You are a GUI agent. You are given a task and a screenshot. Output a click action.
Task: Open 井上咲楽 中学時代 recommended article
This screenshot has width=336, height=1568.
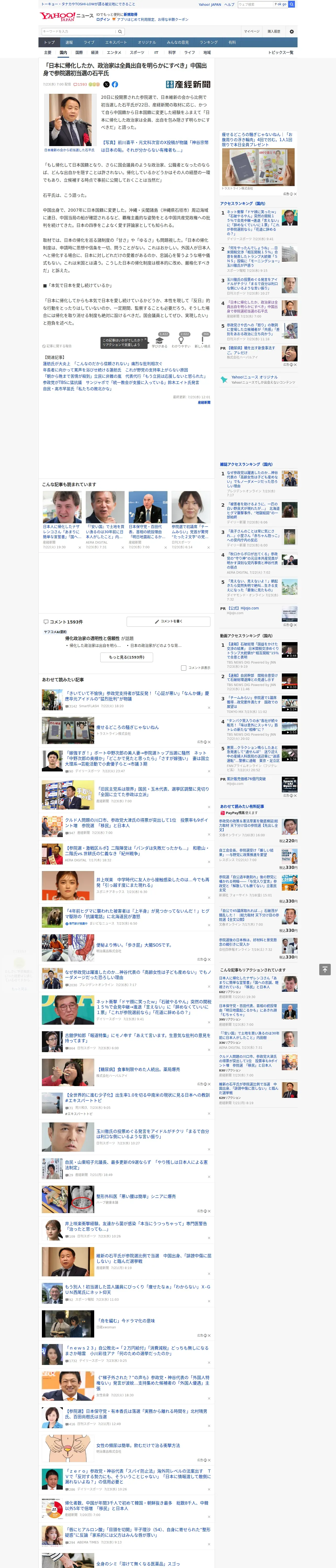point(153,882)
